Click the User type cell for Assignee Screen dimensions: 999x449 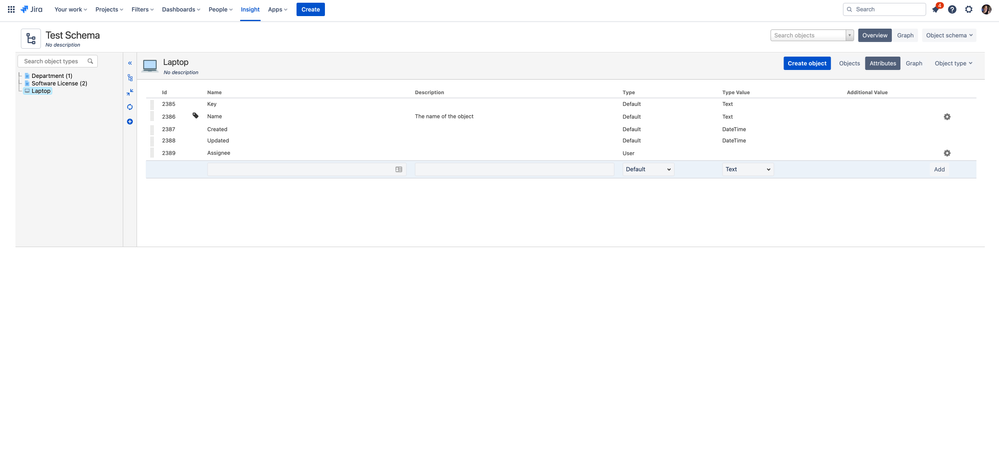point(628,153)
